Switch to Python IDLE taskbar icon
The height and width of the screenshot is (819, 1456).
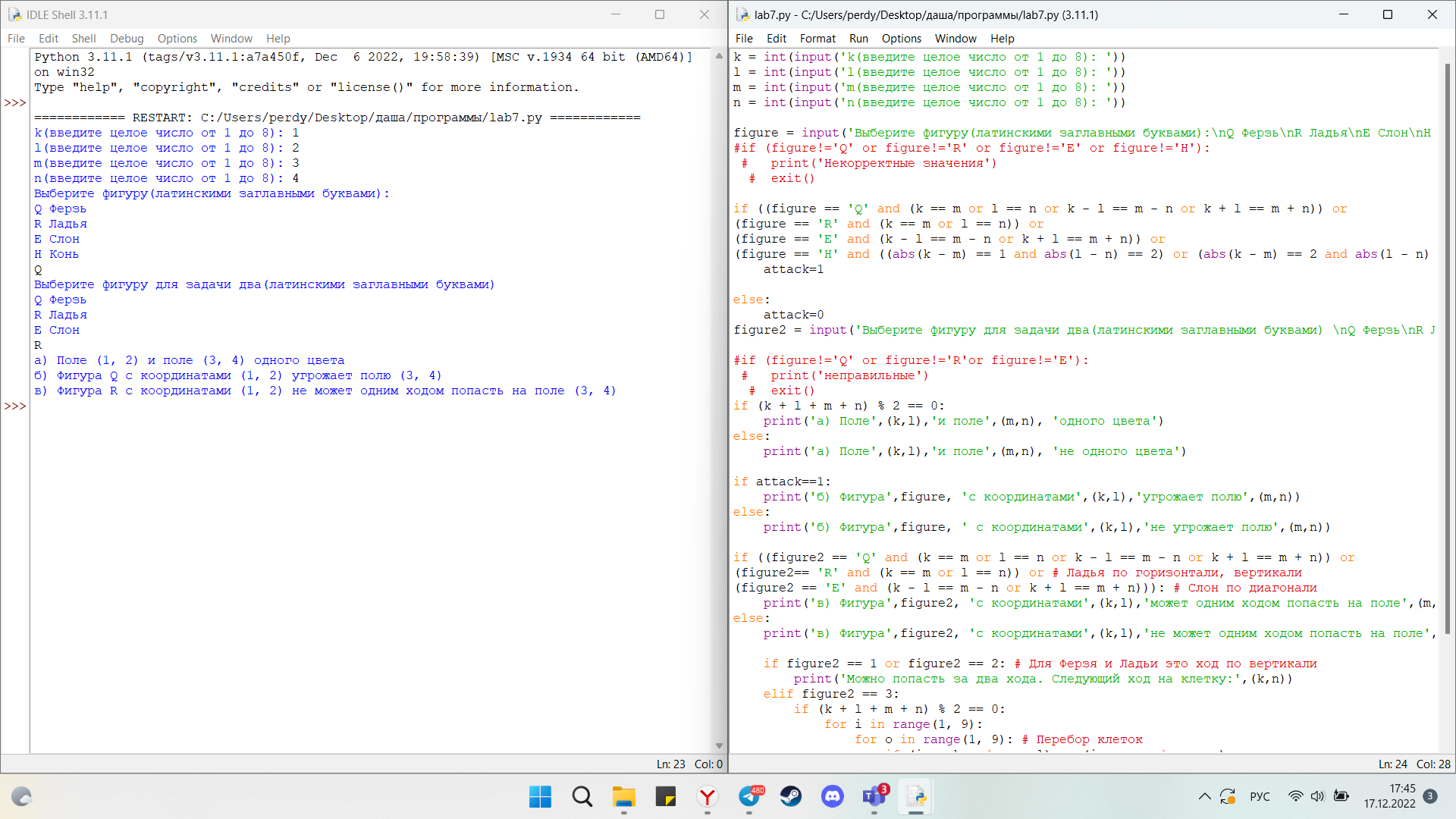[x=916, y=796]
